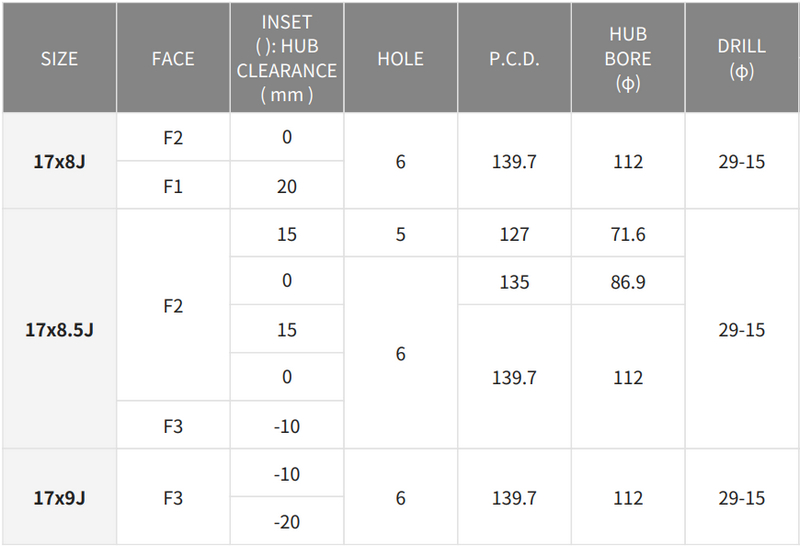Click the hub bore value 71.6
Screen dimensions: 800x546
coord(628,234)
